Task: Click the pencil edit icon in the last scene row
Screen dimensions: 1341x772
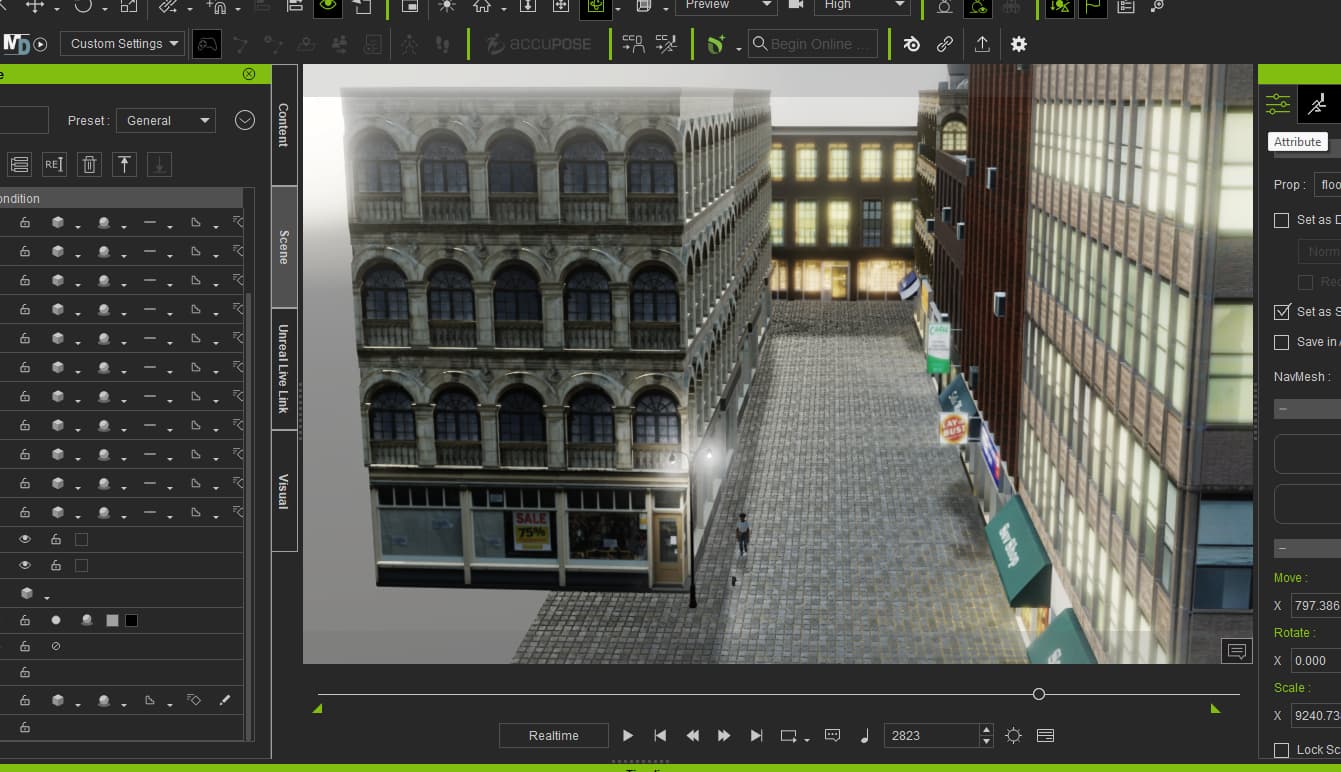Action: tap(225, 700)
